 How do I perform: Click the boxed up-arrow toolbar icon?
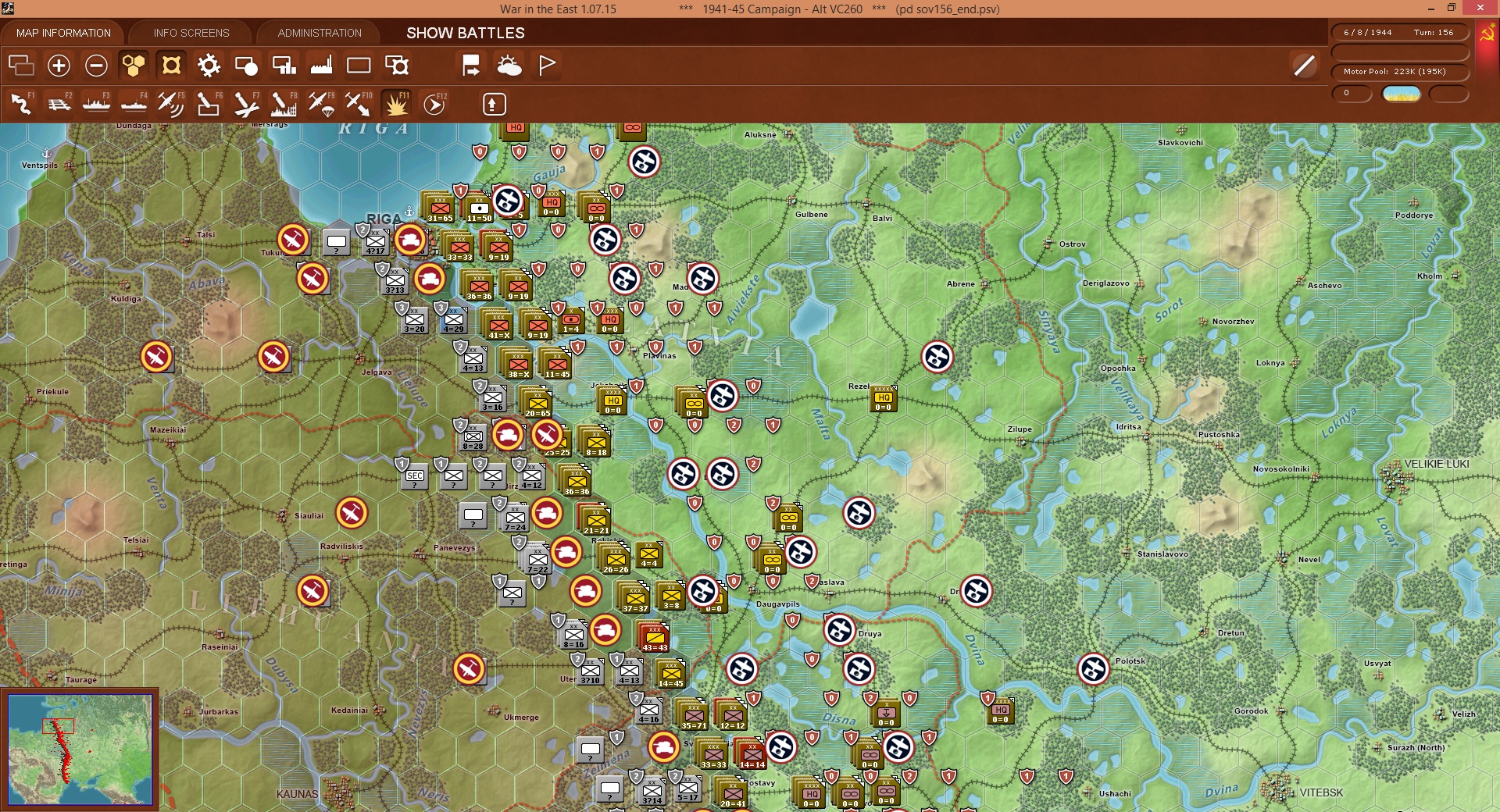coord(494,104)
